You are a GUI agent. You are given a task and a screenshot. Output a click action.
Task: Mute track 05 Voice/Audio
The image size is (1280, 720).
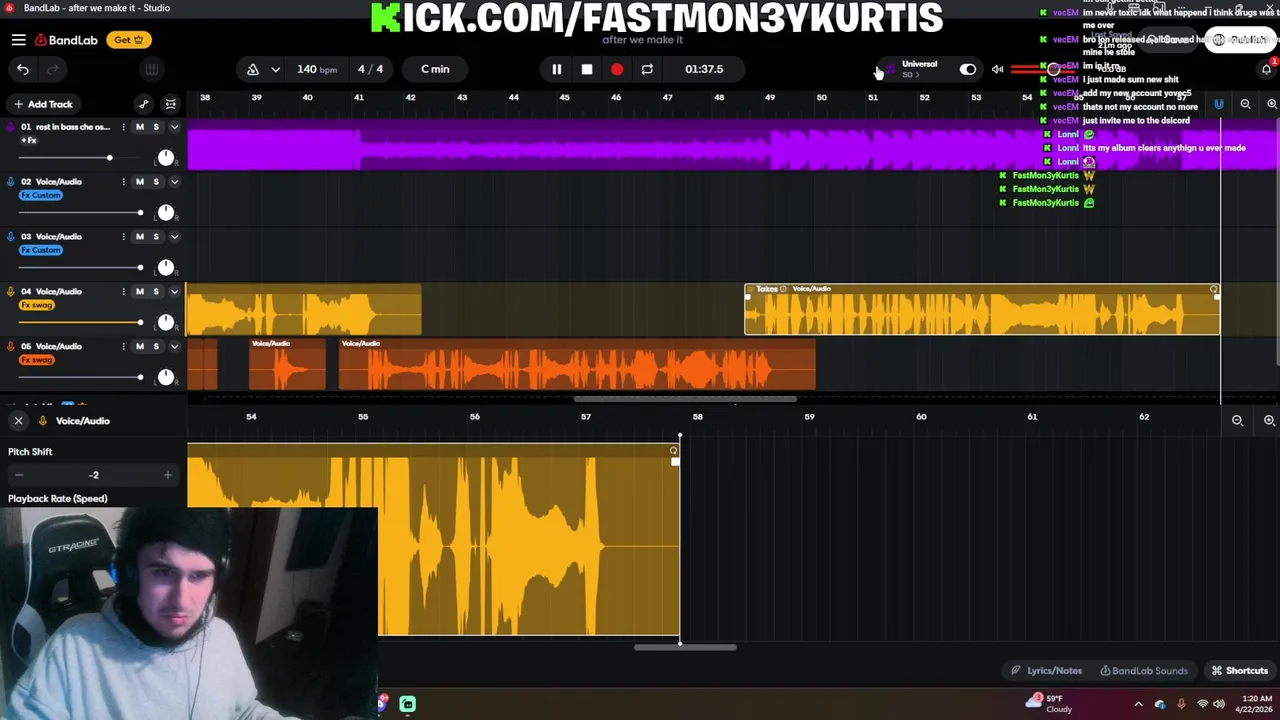click(140, 346)
